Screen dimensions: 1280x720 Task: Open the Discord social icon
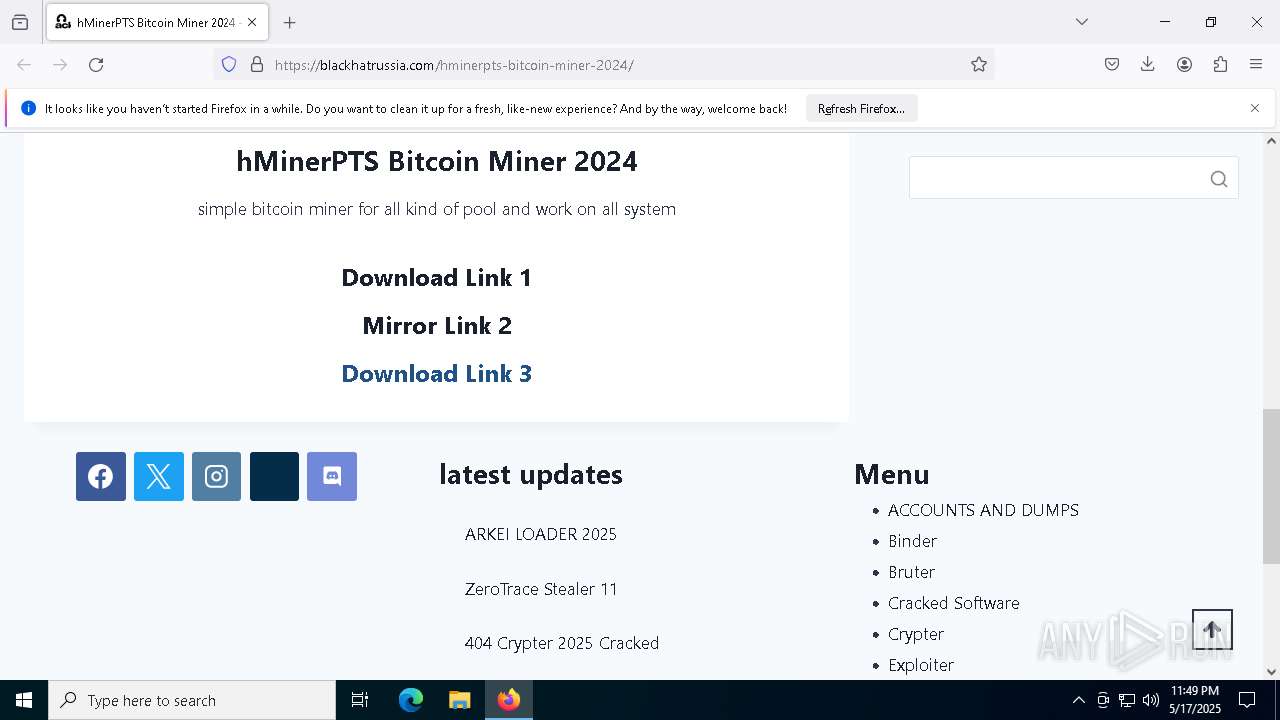coord(332,476)
